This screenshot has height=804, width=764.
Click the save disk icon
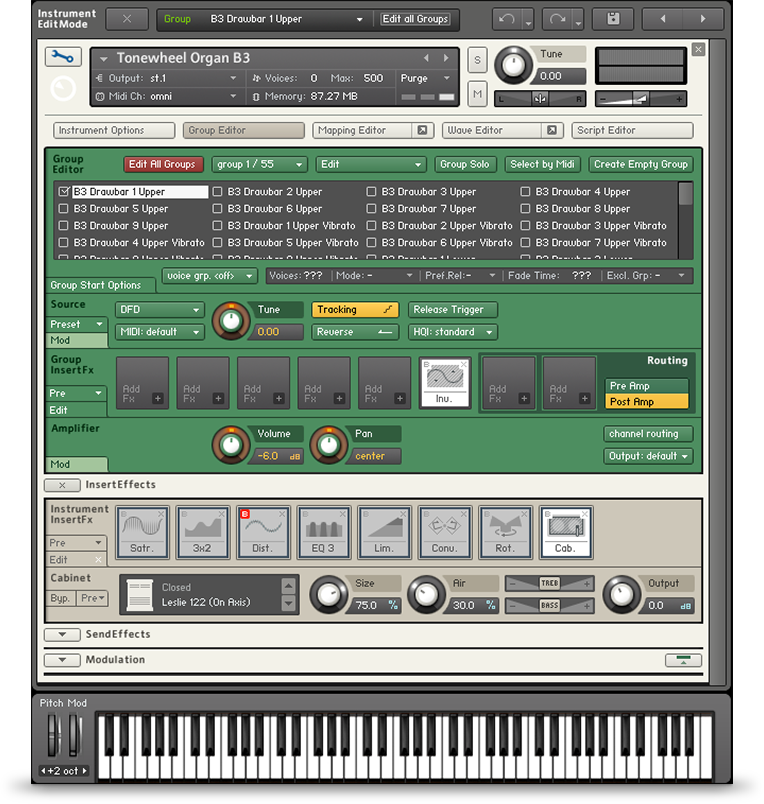(613, 19)
